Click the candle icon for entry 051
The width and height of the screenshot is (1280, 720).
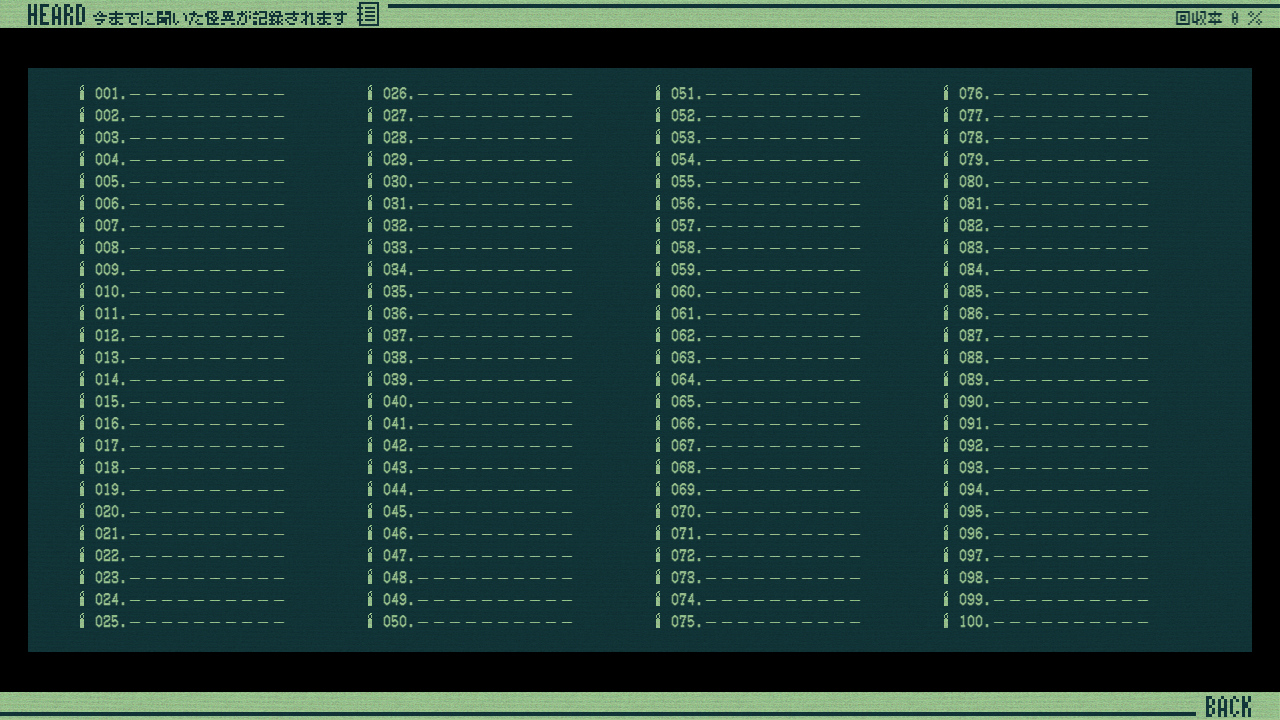pyautogui.click(x=658, y=94)
